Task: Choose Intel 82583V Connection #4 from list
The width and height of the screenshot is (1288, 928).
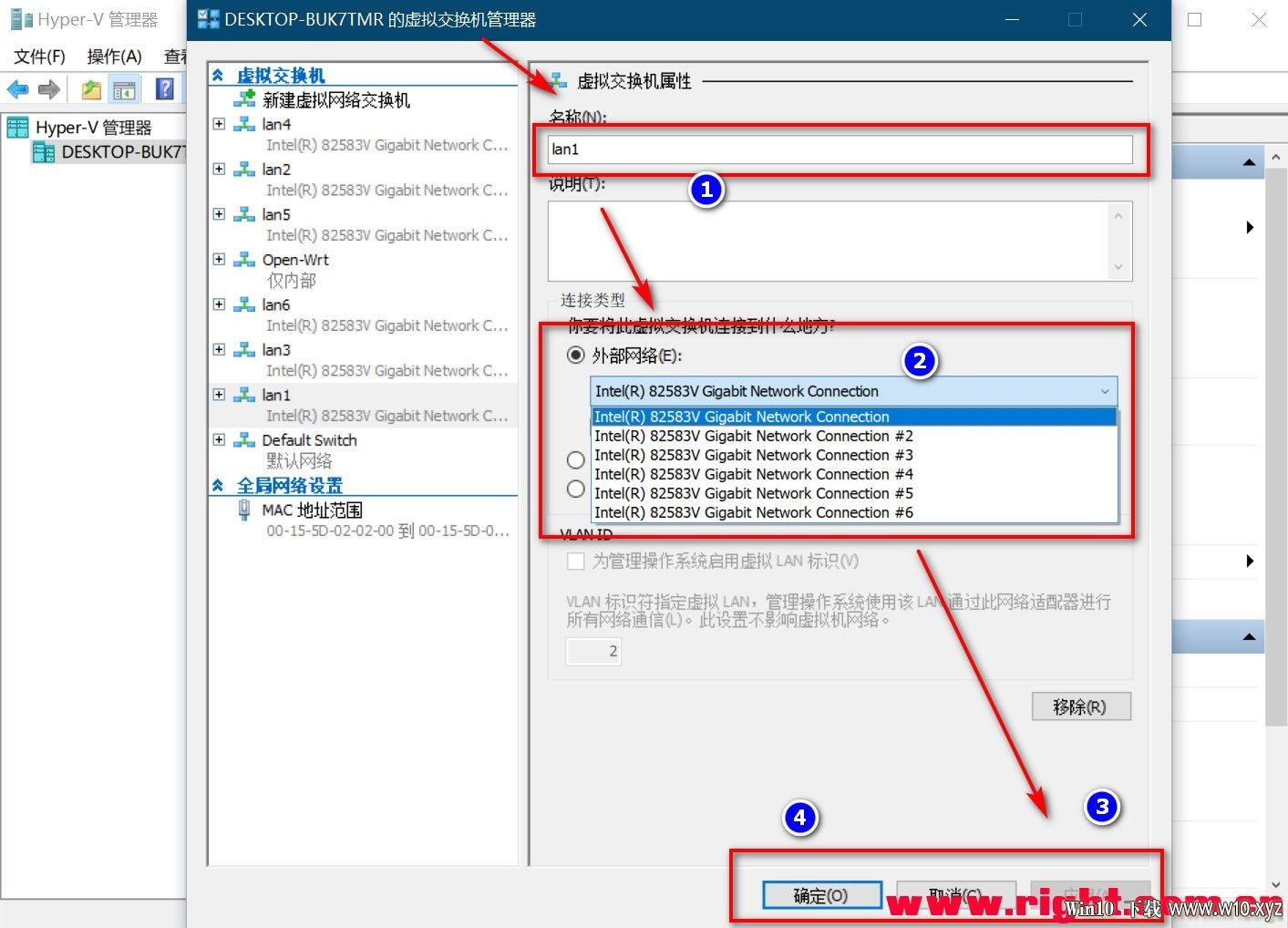Action: click(x=854, y=474)
